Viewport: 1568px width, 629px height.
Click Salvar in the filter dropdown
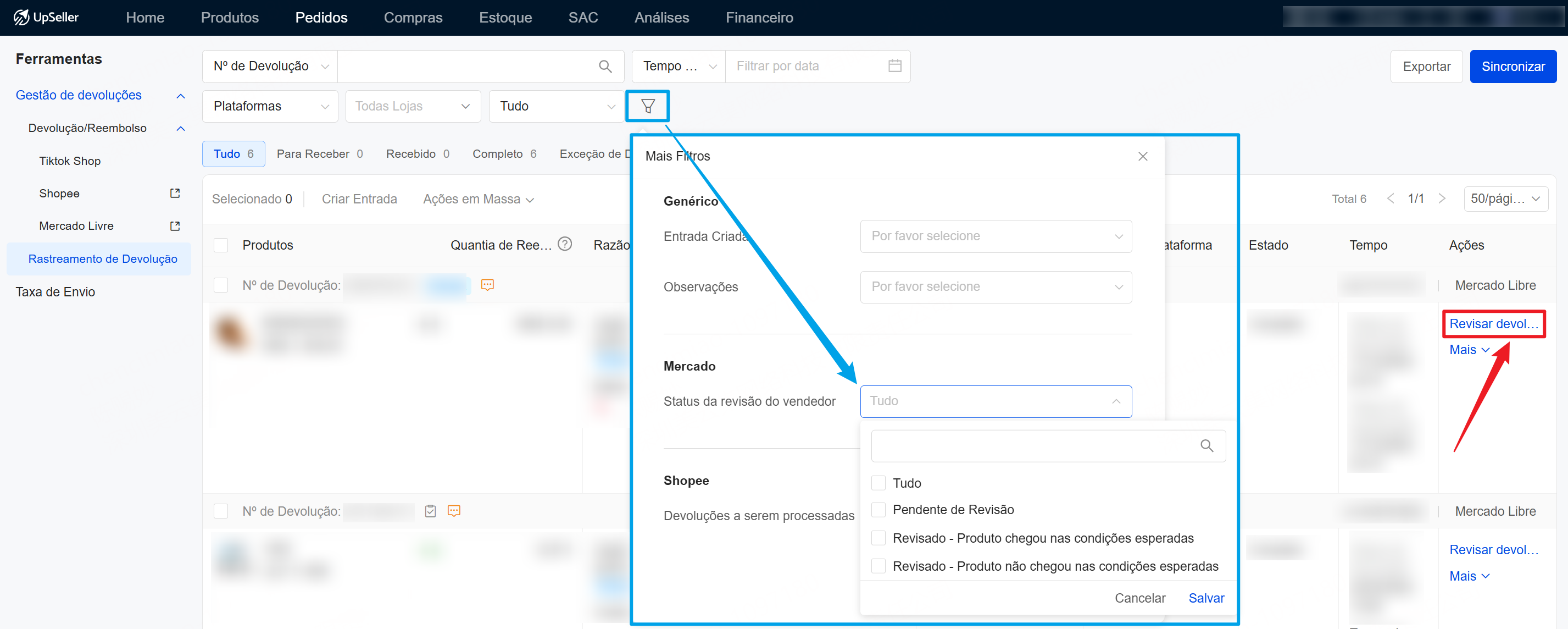point(1205,598)
